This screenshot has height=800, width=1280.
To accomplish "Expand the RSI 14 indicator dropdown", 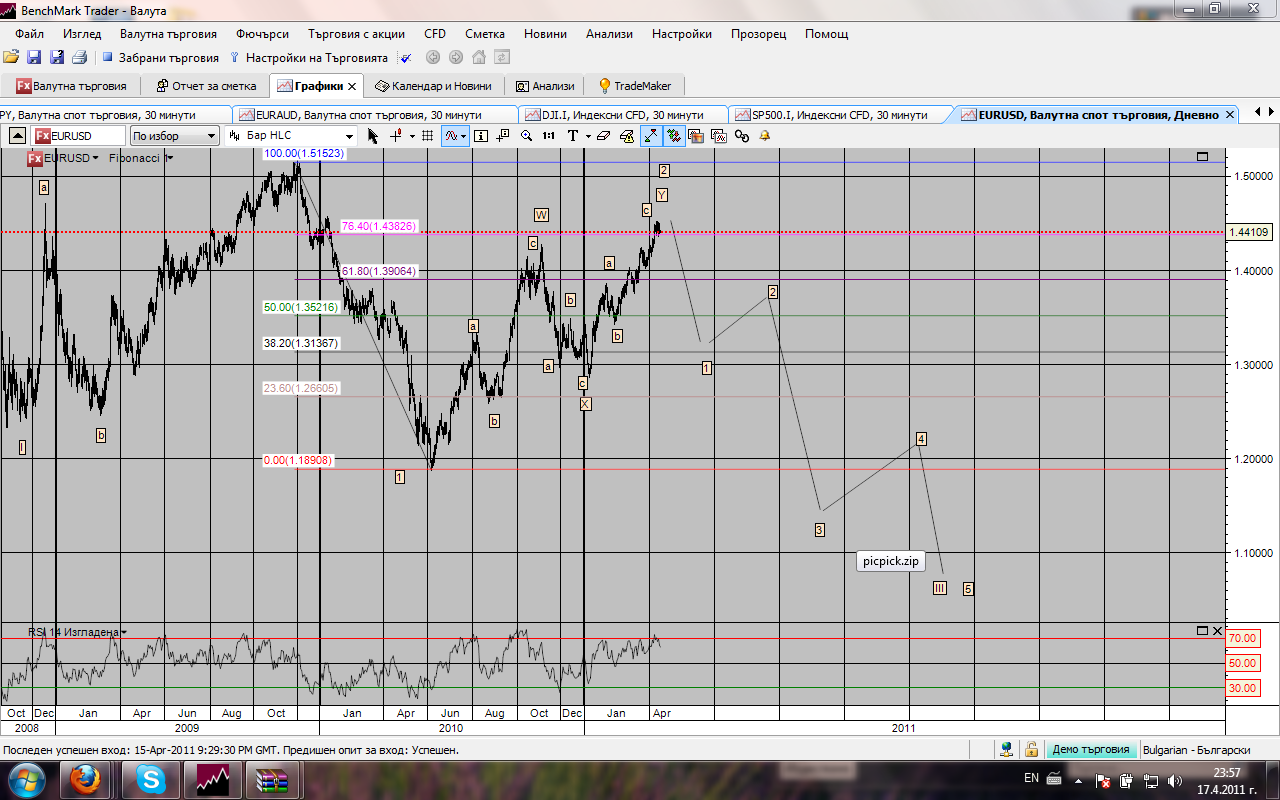I will [x=124, y=632].
